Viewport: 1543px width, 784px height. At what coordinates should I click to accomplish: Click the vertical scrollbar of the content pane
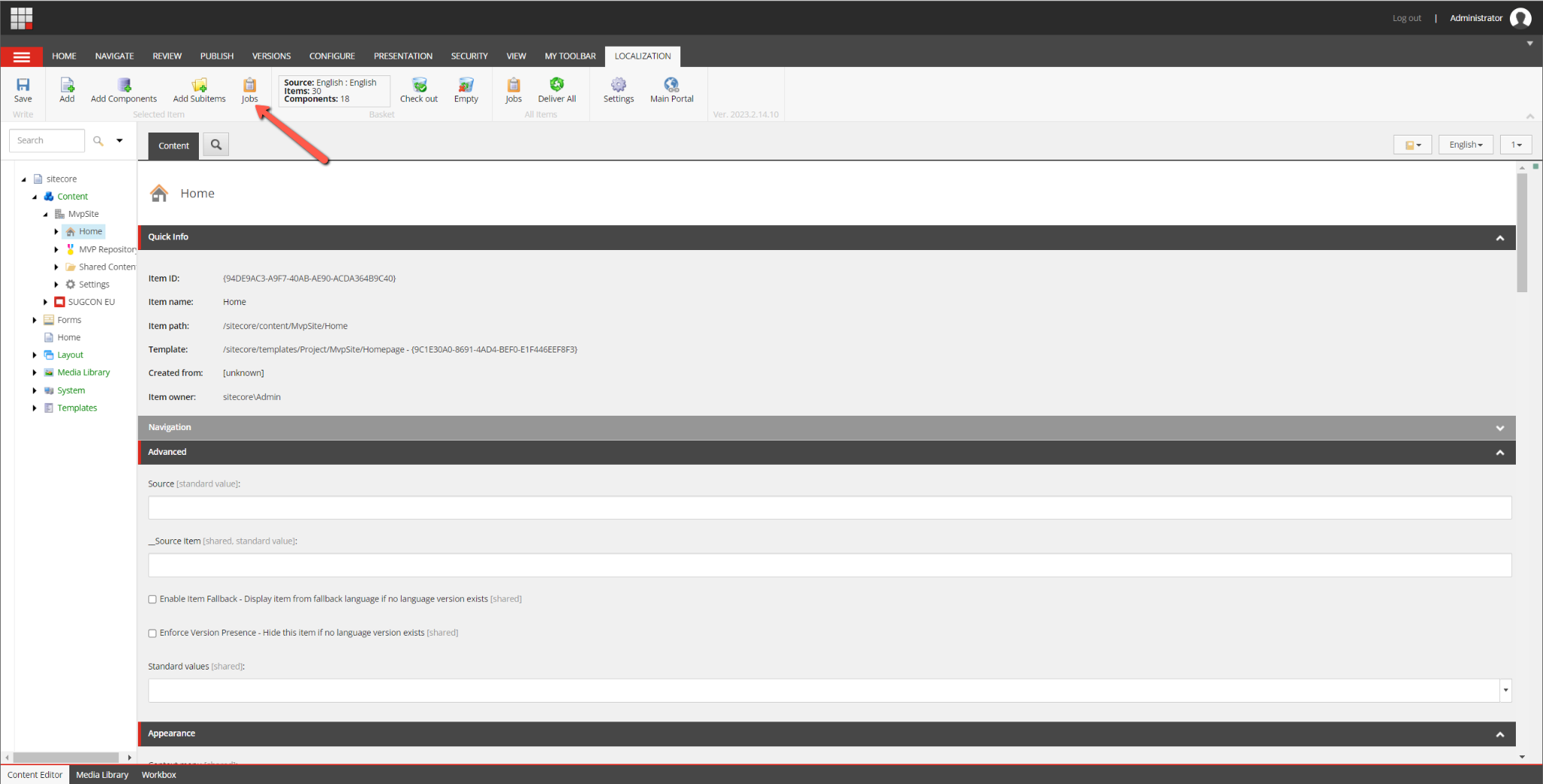pyautogui.click(x=1522, y=233)
